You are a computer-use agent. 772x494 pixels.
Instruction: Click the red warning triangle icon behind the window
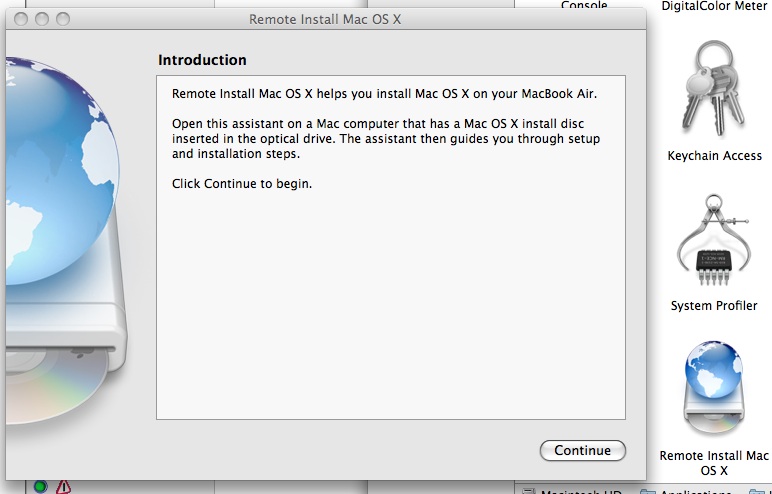(64, 487)
